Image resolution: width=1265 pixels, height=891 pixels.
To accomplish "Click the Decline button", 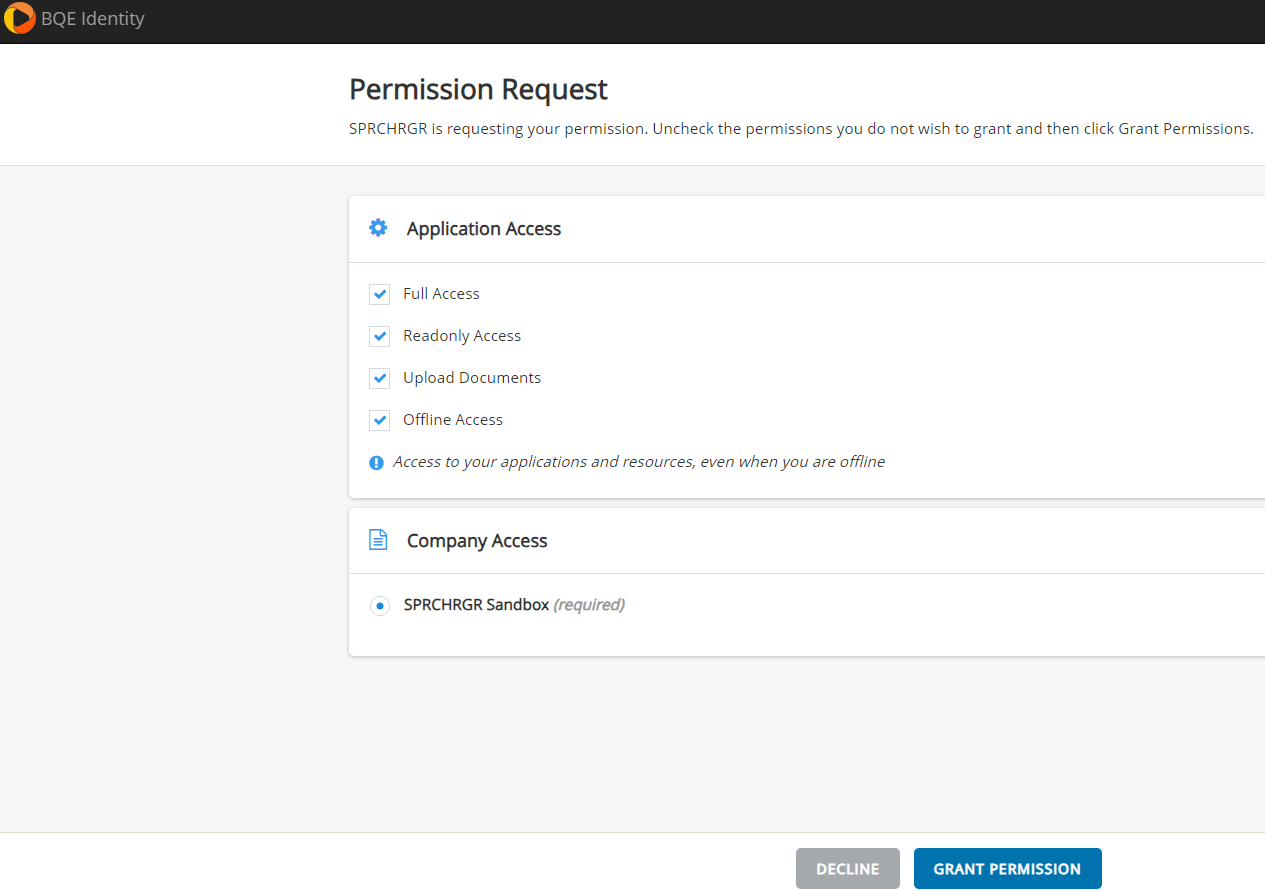I will coord(848,869).
